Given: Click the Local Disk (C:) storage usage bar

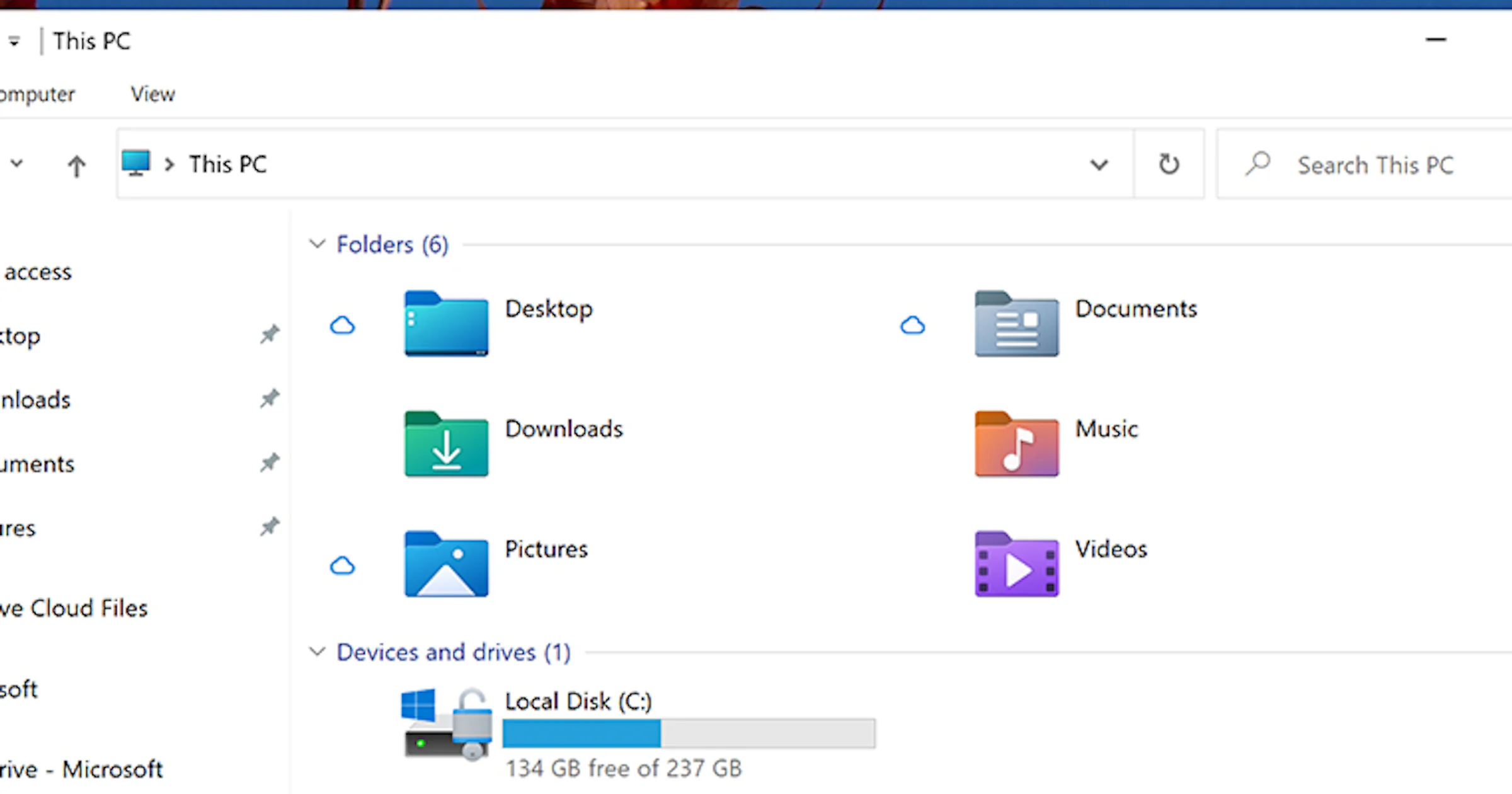Looking at the screenshot, I should click(689, 734).
